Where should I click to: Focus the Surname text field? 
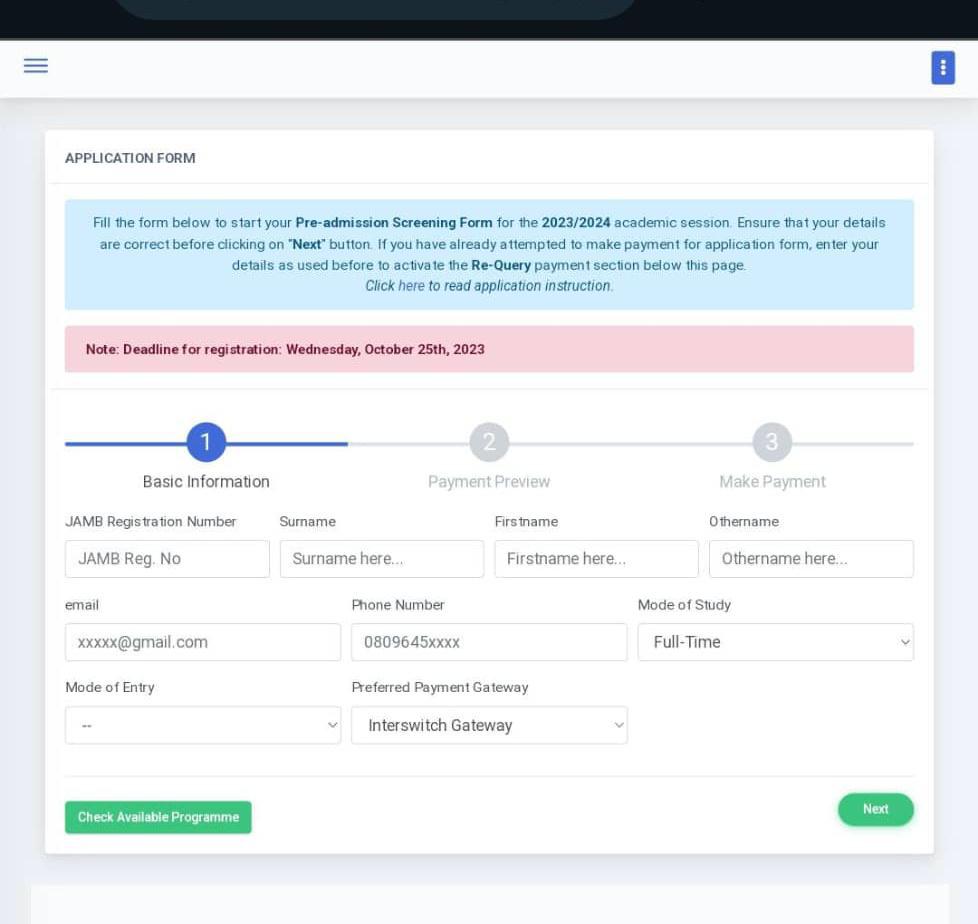point(381,559)
